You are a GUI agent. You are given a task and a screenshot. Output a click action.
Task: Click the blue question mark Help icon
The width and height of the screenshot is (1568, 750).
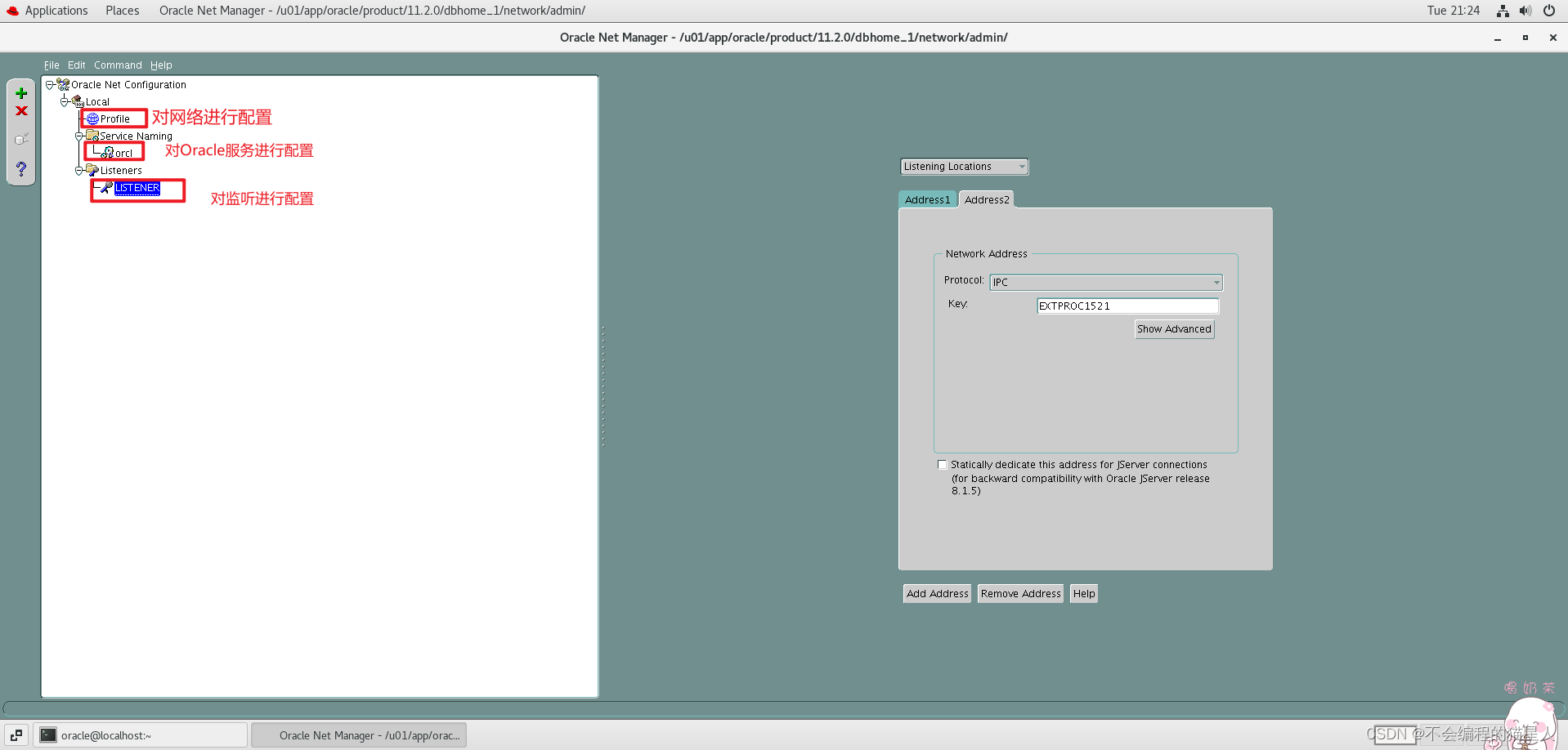[x=21, y=169]
